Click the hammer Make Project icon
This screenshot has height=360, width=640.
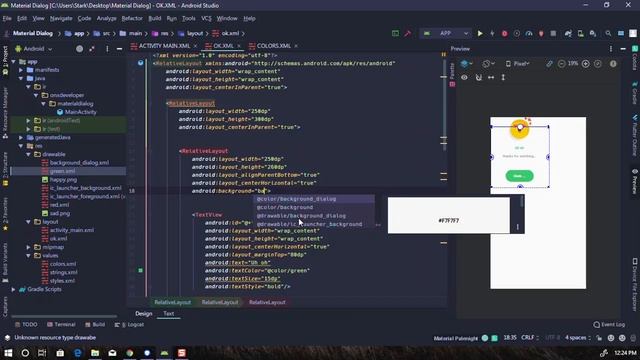(407, 33)
